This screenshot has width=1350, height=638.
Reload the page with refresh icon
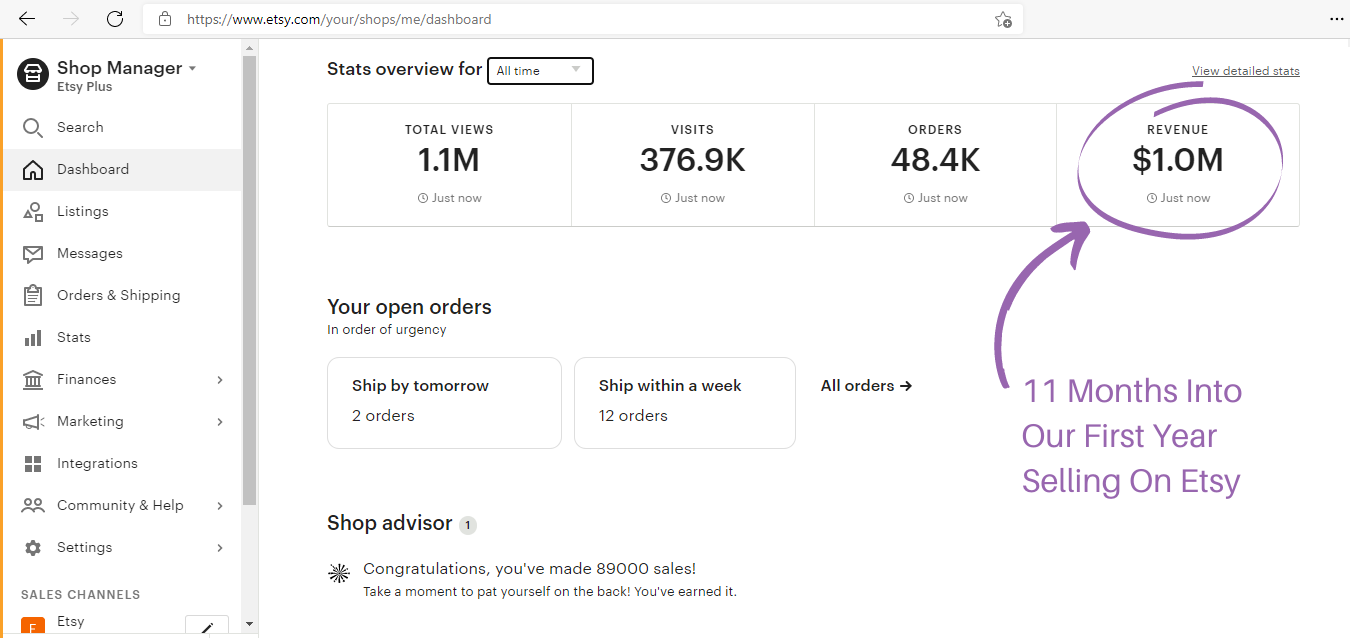click(x=115, y=19)
